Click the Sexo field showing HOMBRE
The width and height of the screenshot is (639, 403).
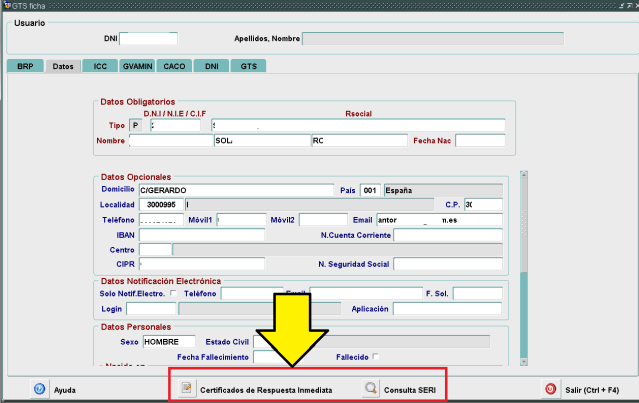167,341
